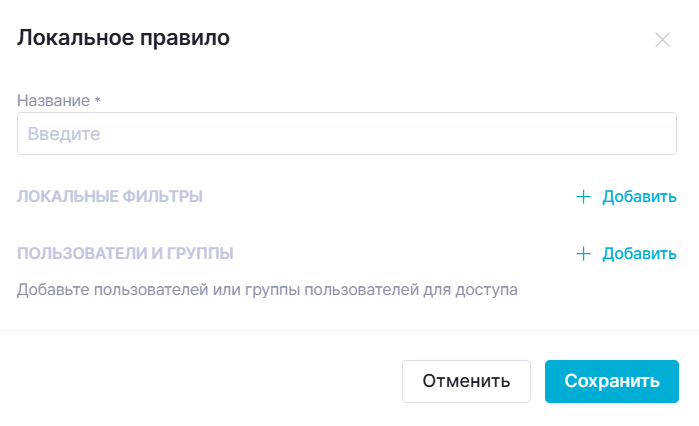
Task: Close the Локальное правило dialog
Action: click(x=662, y=40)
